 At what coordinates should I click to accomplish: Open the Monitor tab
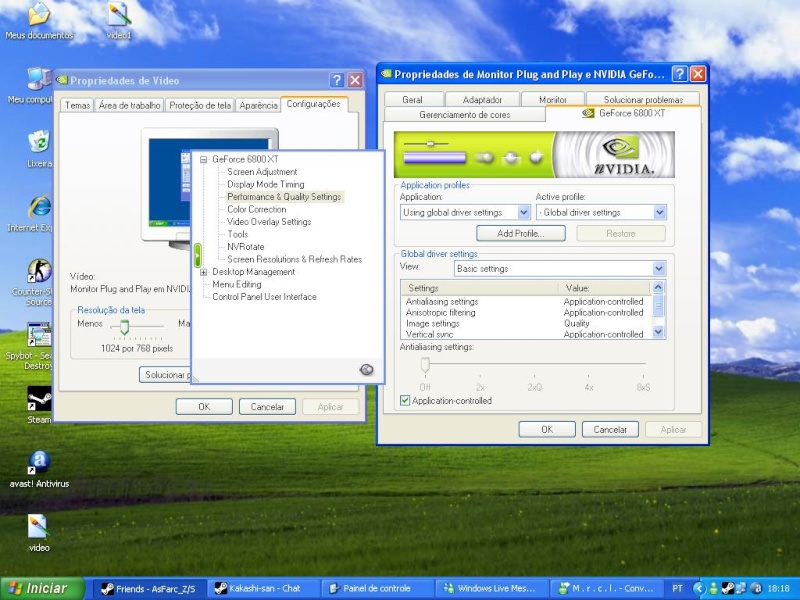click(x=553, y=99)
